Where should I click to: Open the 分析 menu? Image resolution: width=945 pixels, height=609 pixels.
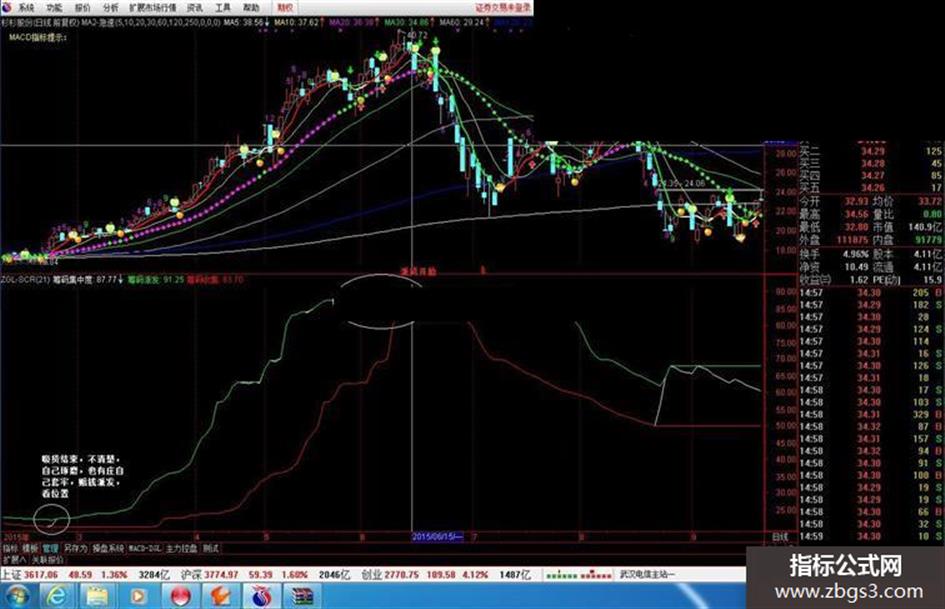pos(111,8)
